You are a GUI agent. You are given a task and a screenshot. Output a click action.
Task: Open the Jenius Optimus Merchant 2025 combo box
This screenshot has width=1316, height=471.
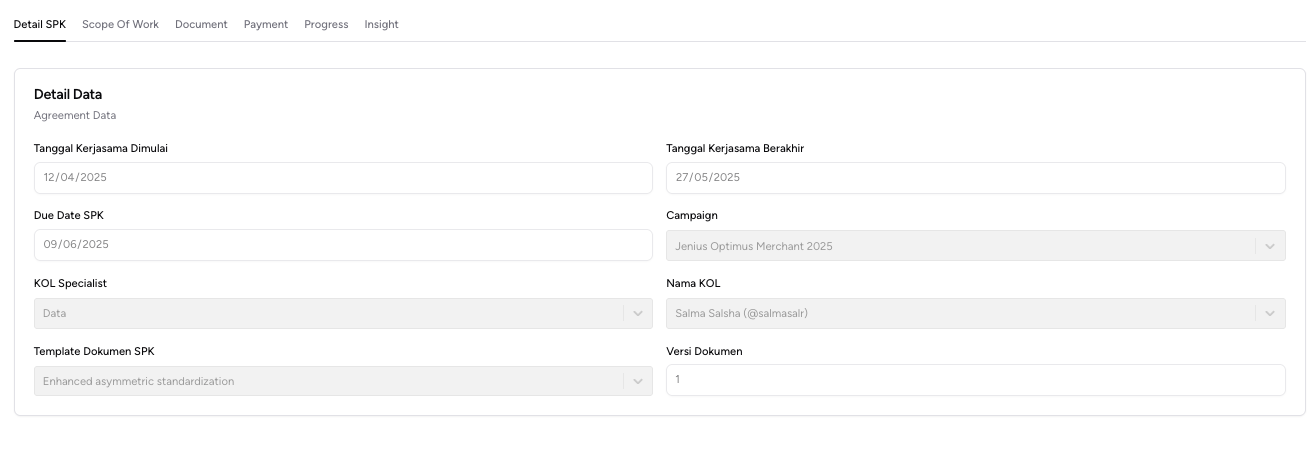(x=960, y=246)
